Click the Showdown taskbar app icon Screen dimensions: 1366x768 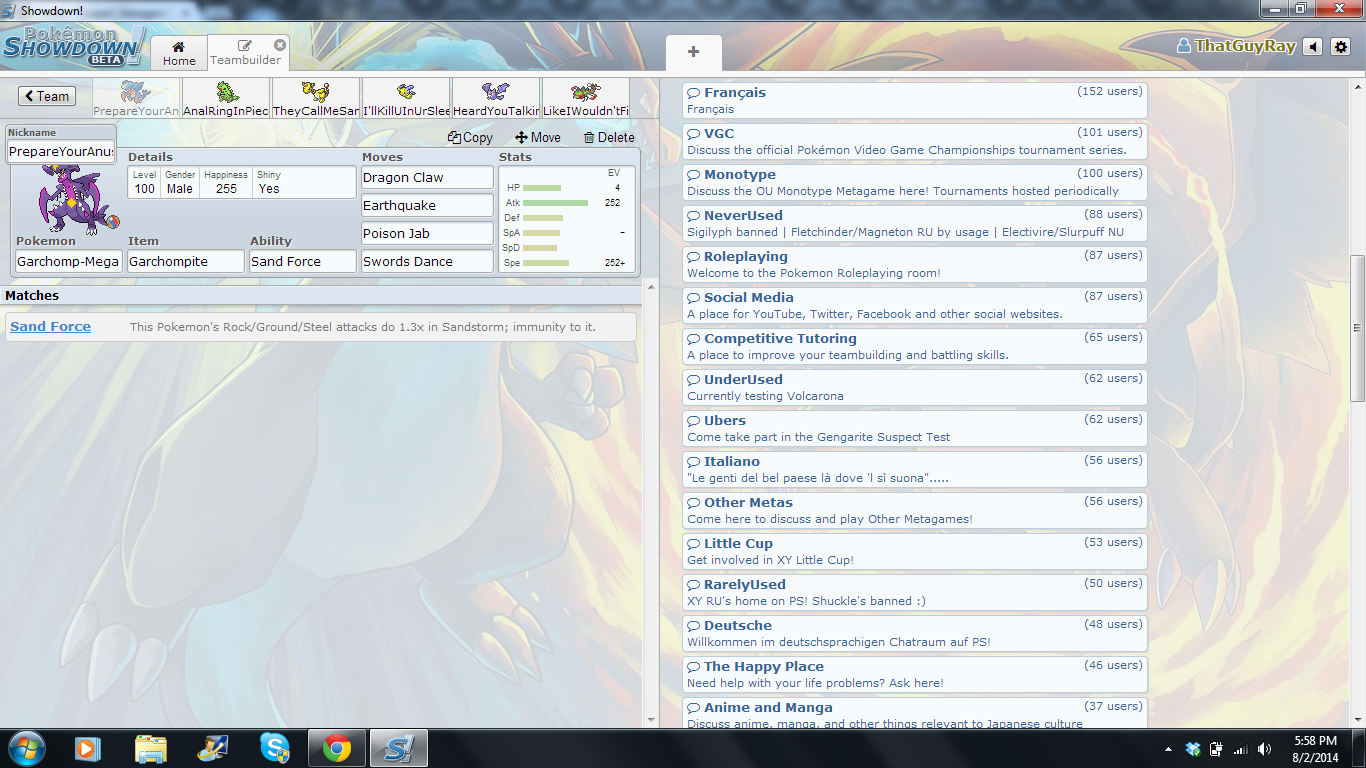(399, 748)
